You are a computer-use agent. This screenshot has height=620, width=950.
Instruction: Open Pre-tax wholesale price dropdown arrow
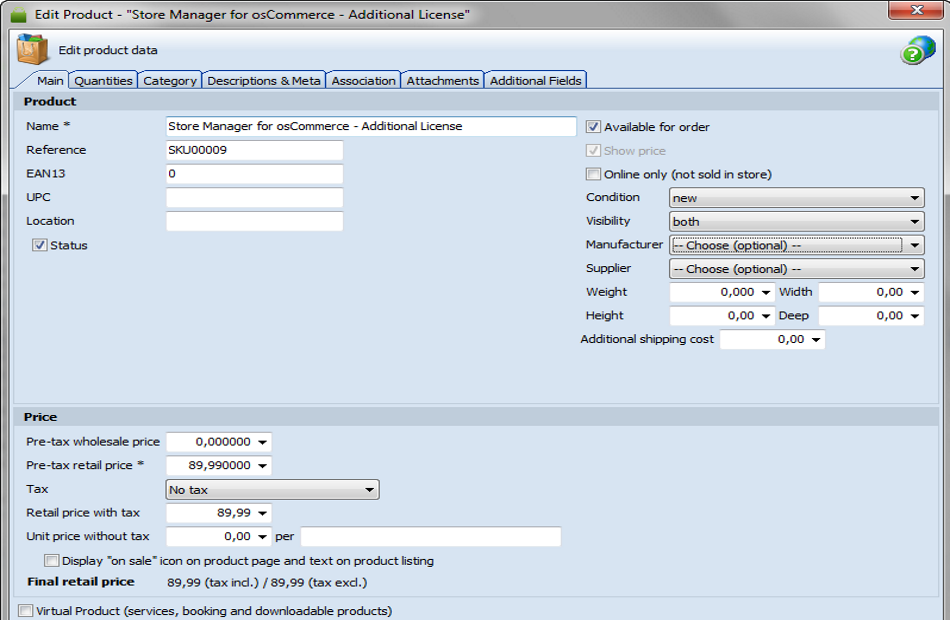click(262, 442)
